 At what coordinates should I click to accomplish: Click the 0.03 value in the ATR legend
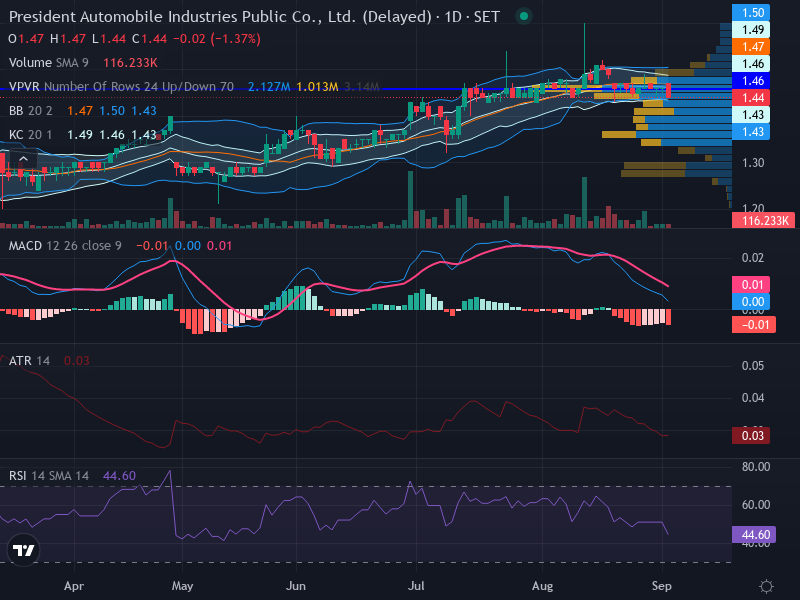[77, 361]
